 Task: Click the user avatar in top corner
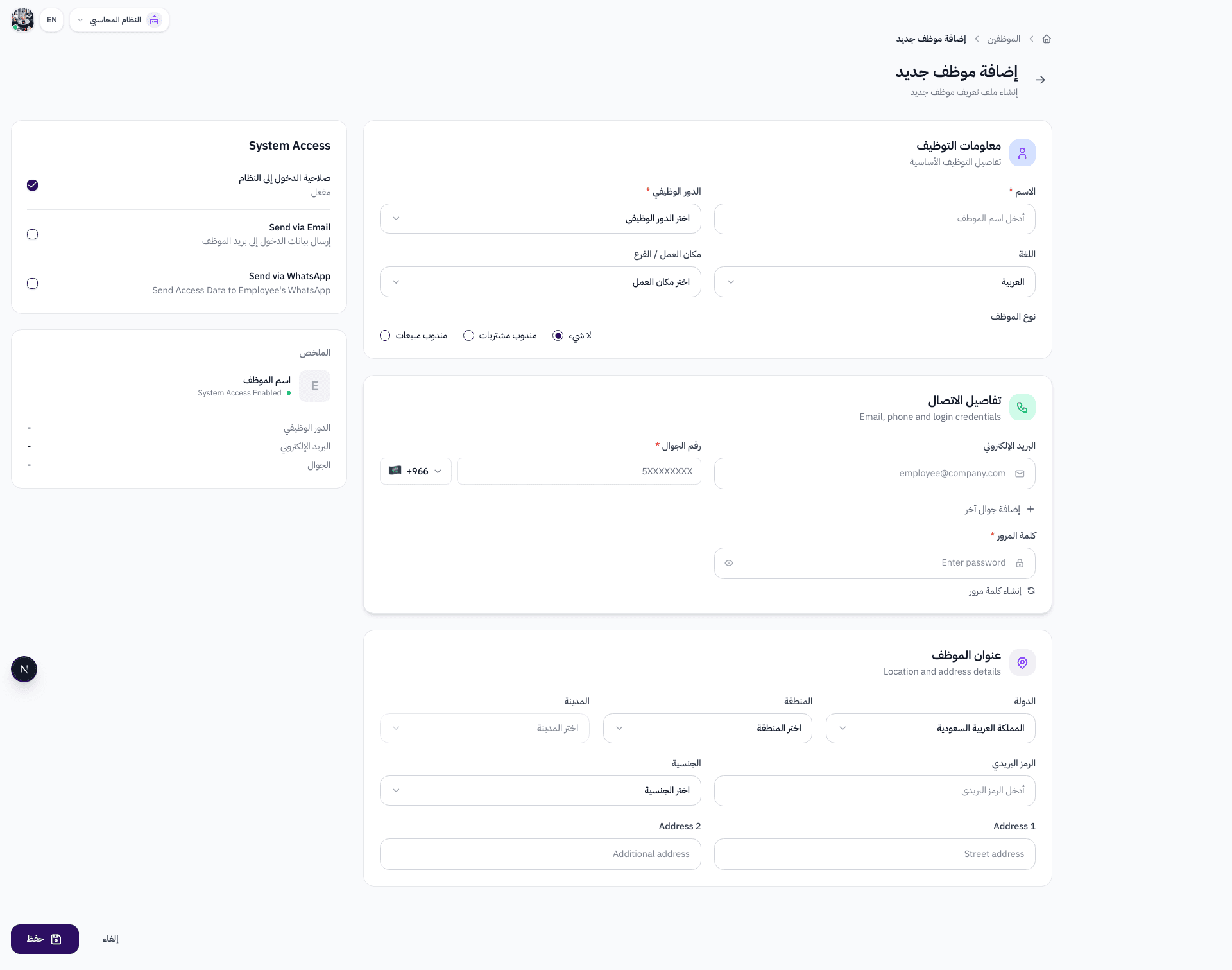(x=23, y=20)
